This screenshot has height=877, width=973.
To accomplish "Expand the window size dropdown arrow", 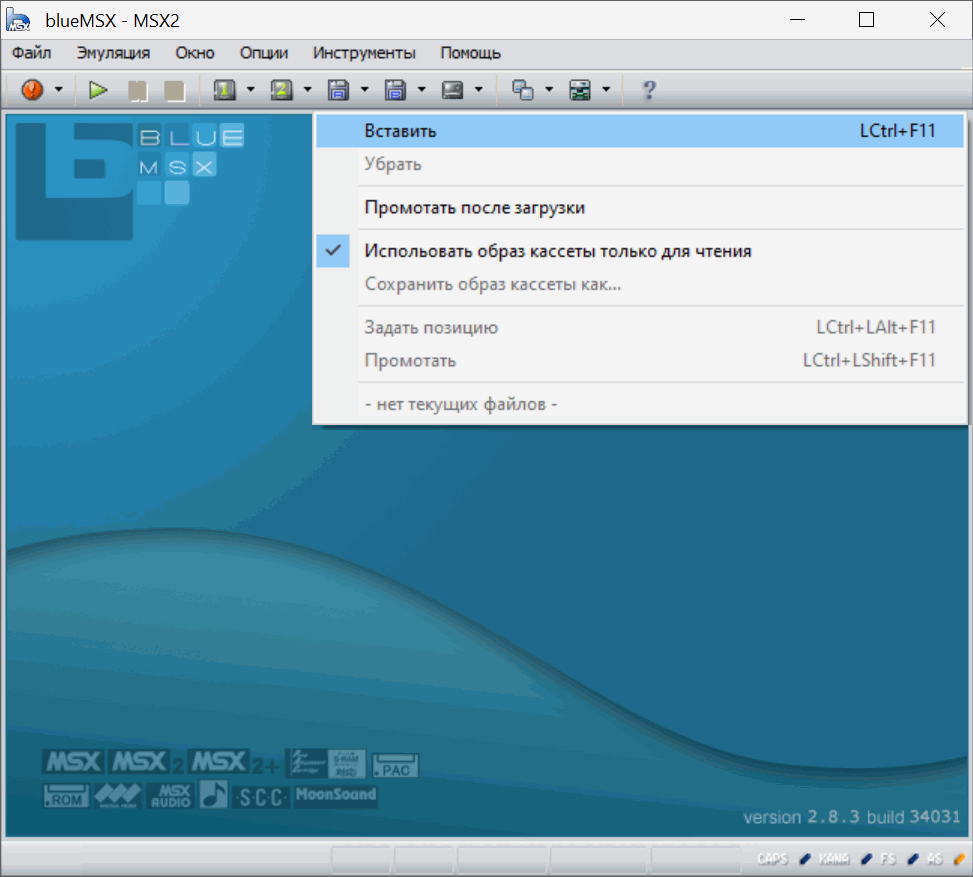I will pyautogui.click(x=549, y=90).
